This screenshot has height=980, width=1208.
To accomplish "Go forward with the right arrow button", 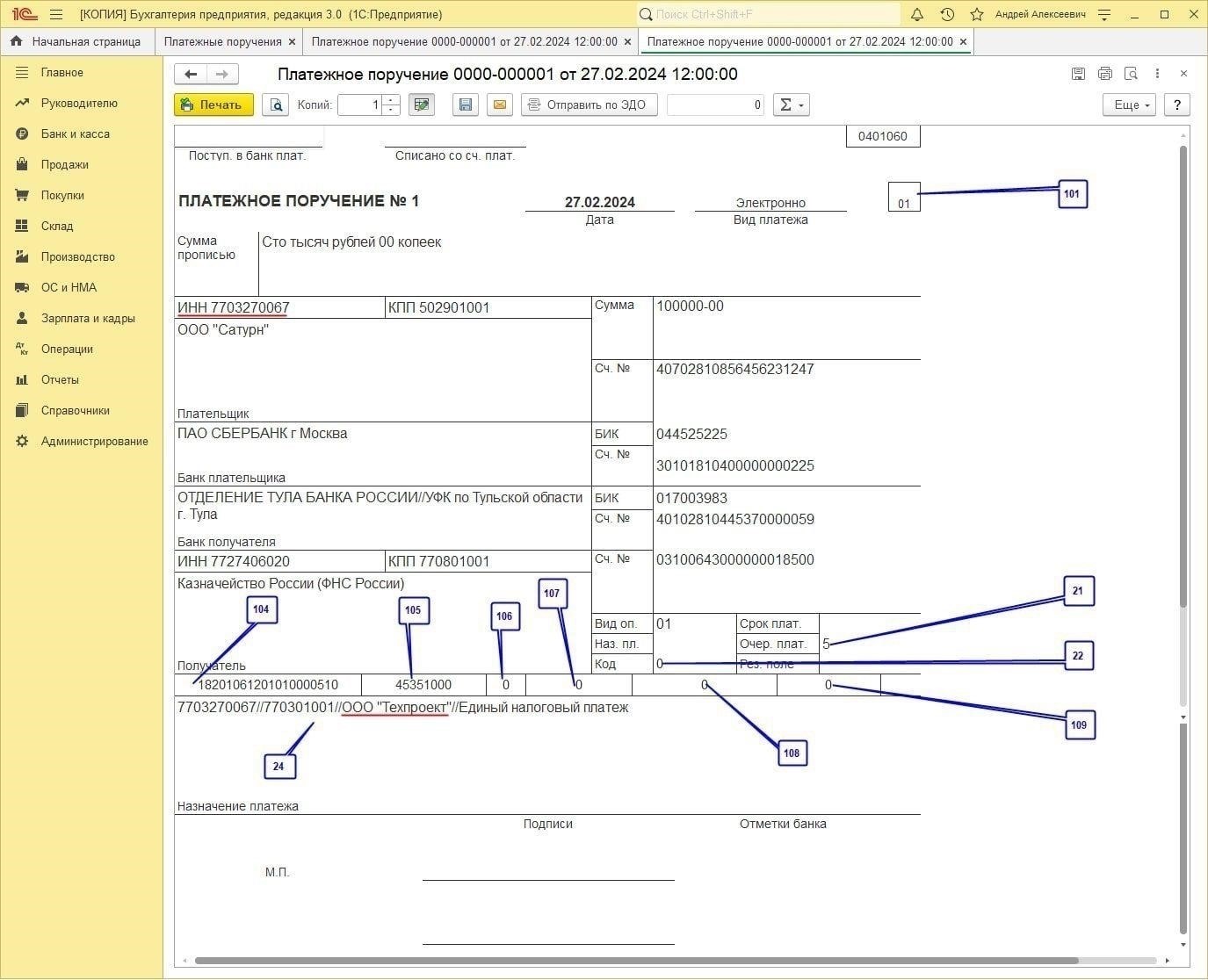I will [x=222, y=75].
